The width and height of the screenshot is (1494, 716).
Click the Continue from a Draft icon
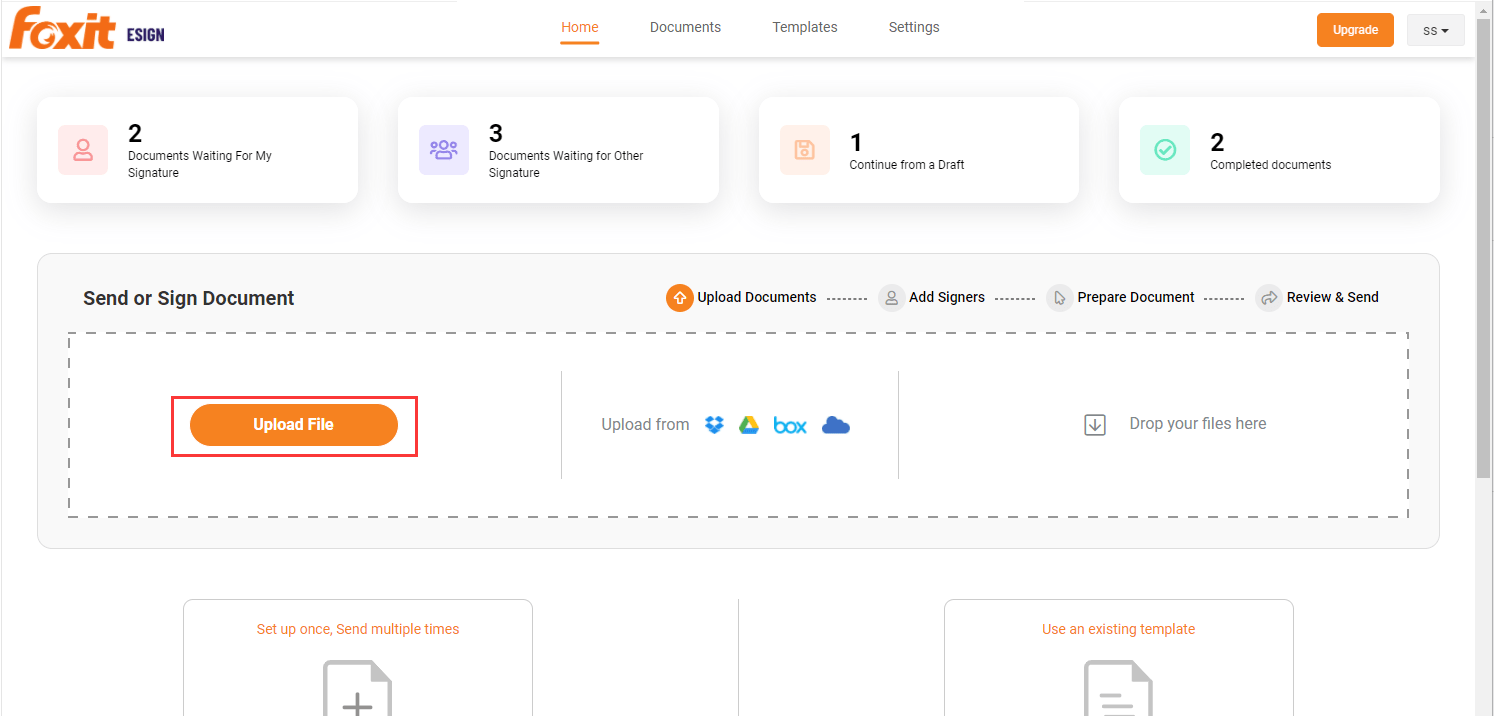(805, 149)
